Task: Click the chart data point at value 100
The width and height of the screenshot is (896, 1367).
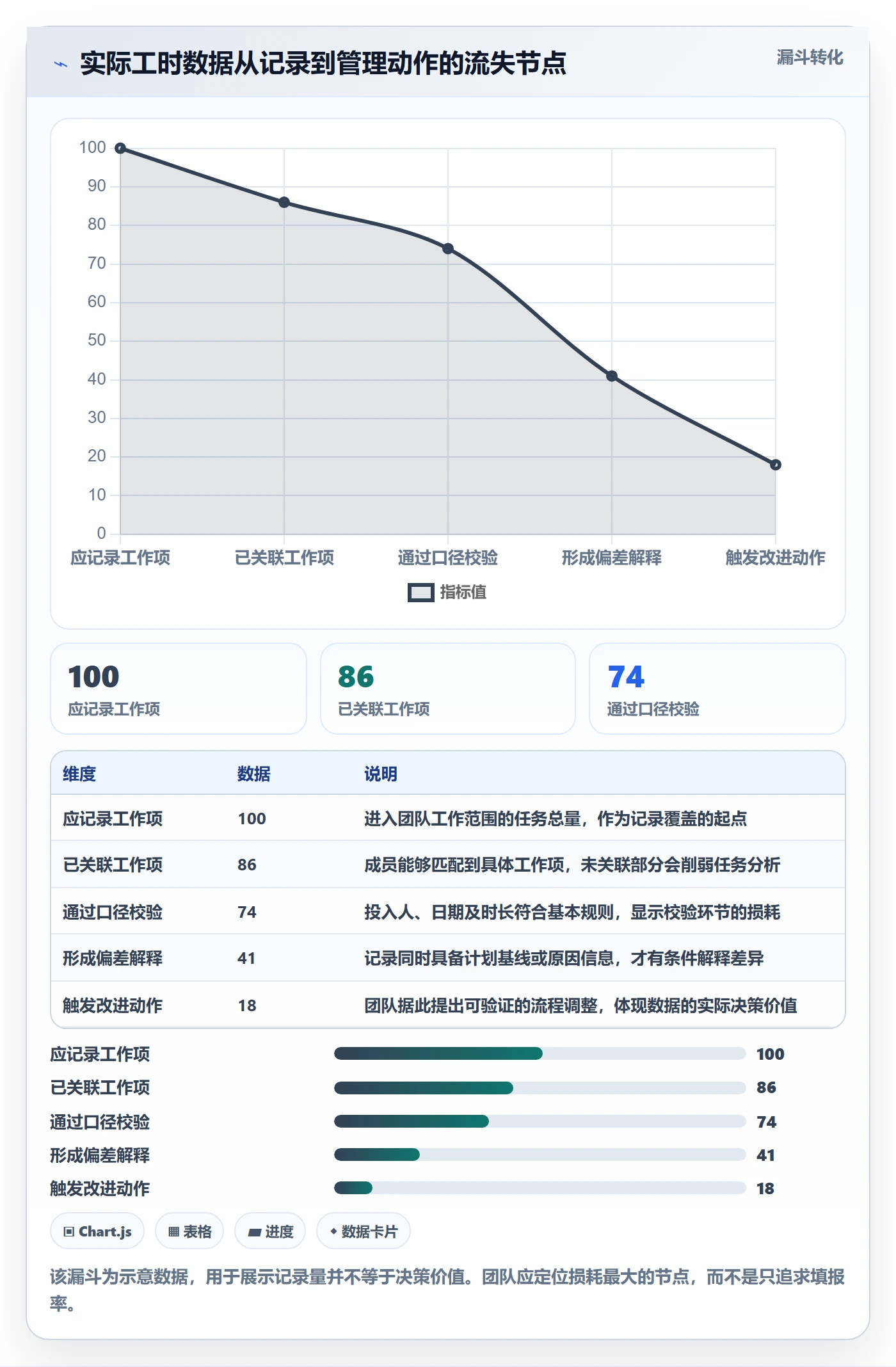Action: click(120, 148)
